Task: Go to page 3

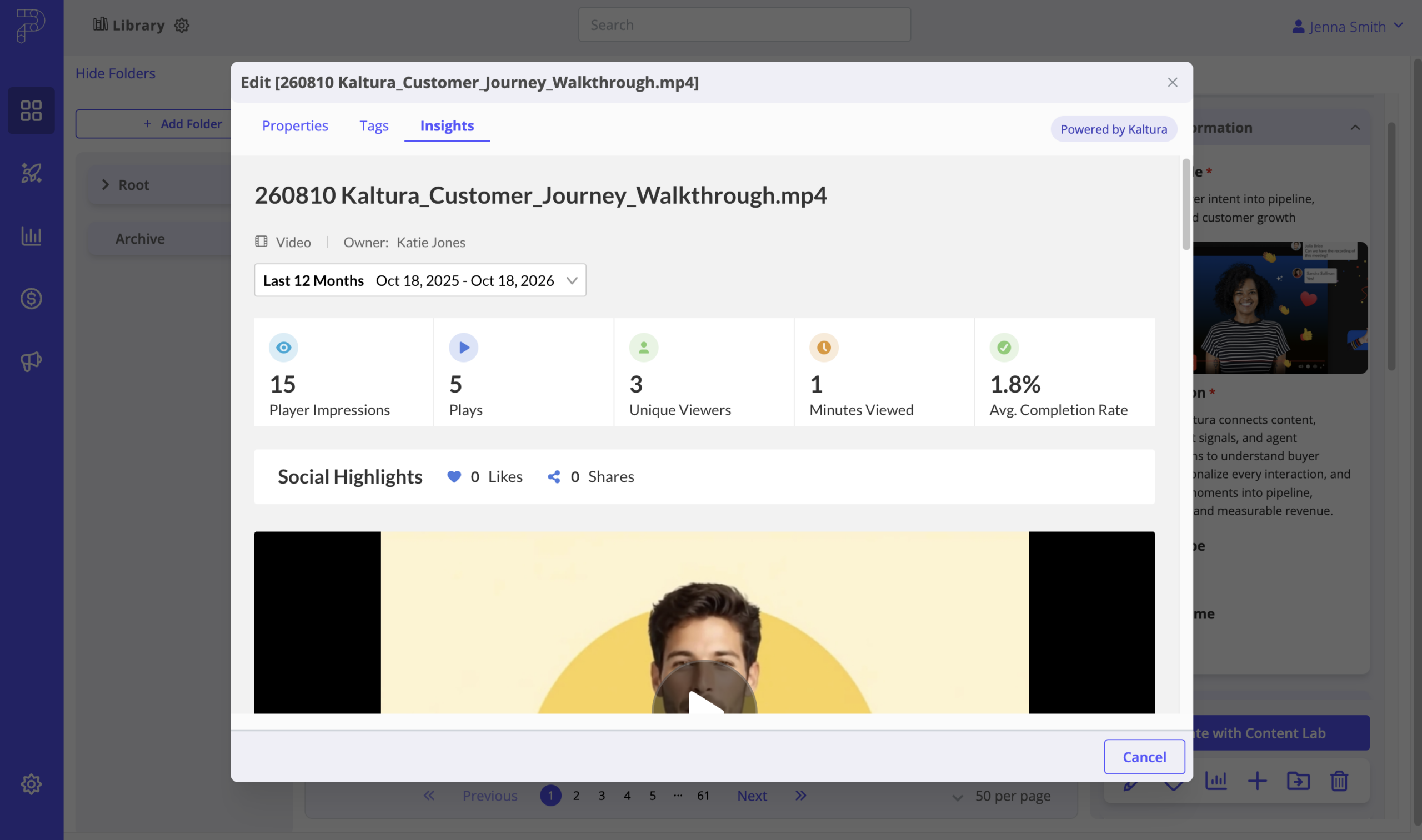Action: click(x=602, y=796)
